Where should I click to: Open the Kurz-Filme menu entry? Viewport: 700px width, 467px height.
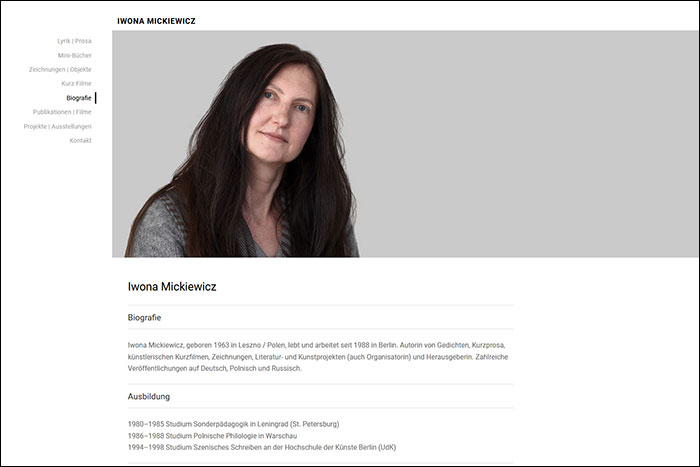(x=76, y=83)
